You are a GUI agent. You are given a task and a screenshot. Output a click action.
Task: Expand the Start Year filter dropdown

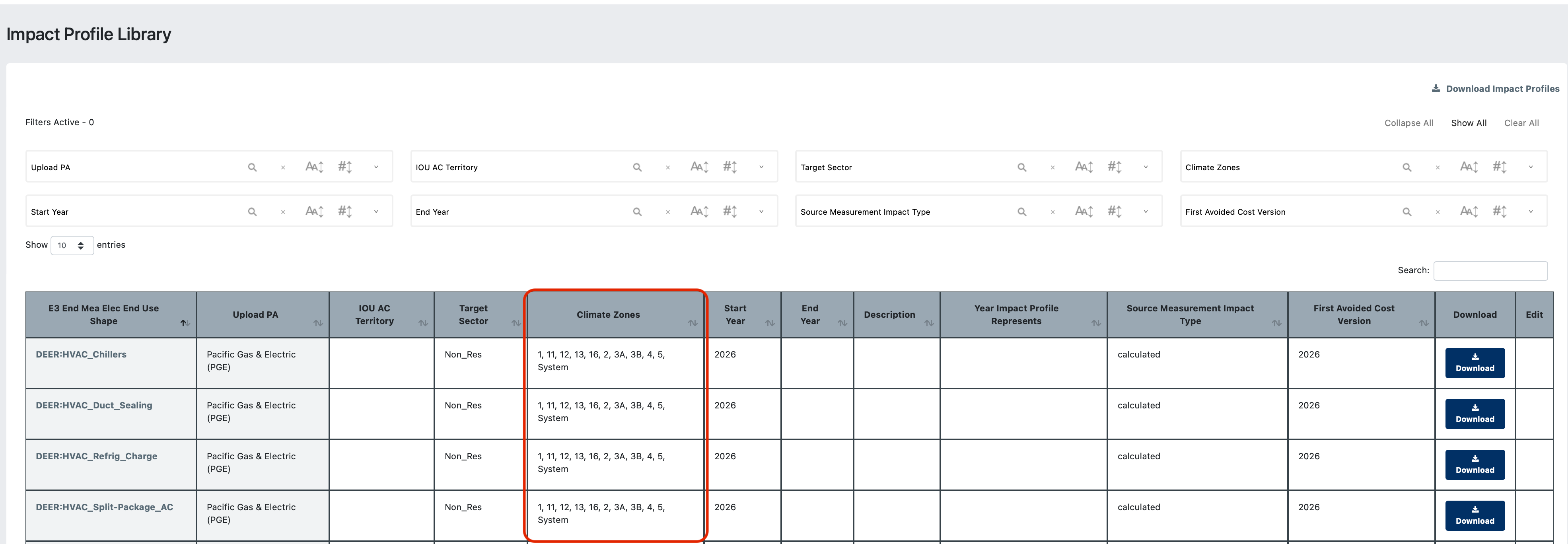pyautogui.click(x=376, y=212)
